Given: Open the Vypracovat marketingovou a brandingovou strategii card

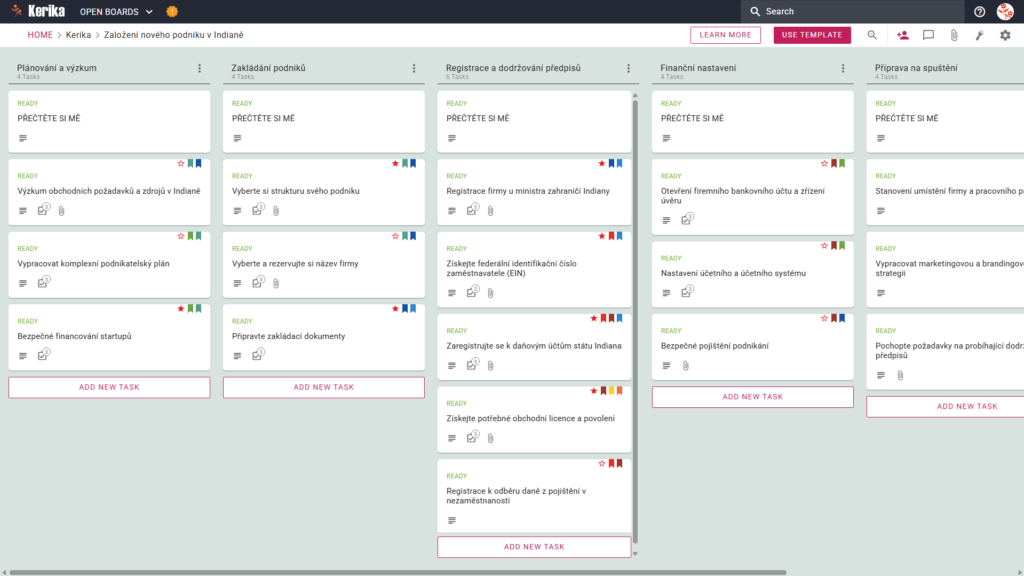Looking at the screenshot, I should coord(945,269).
